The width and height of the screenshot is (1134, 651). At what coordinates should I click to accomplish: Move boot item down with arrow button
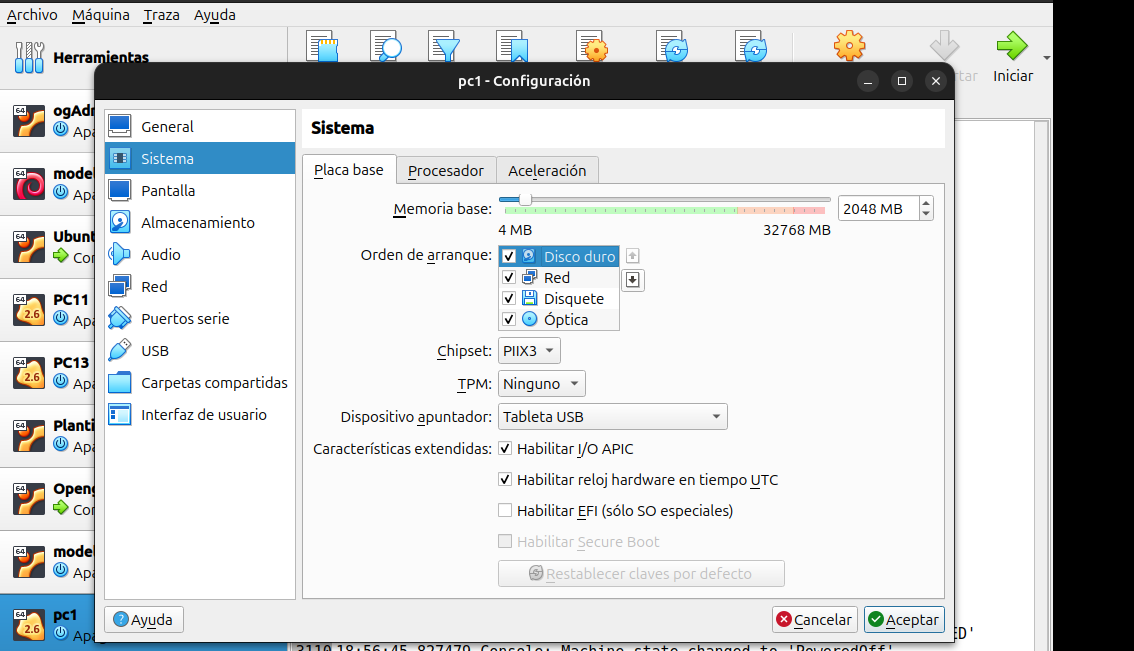(x=633, y=280)
